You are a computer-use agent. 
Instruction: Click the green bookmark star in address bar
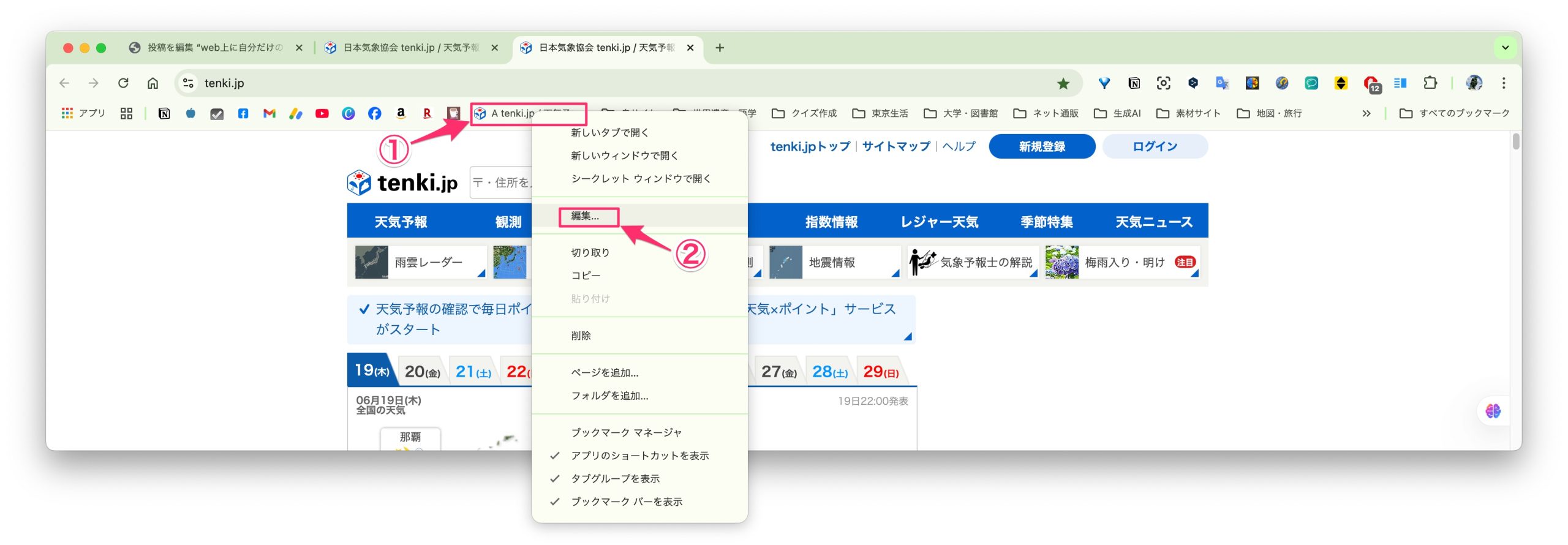1063,83
